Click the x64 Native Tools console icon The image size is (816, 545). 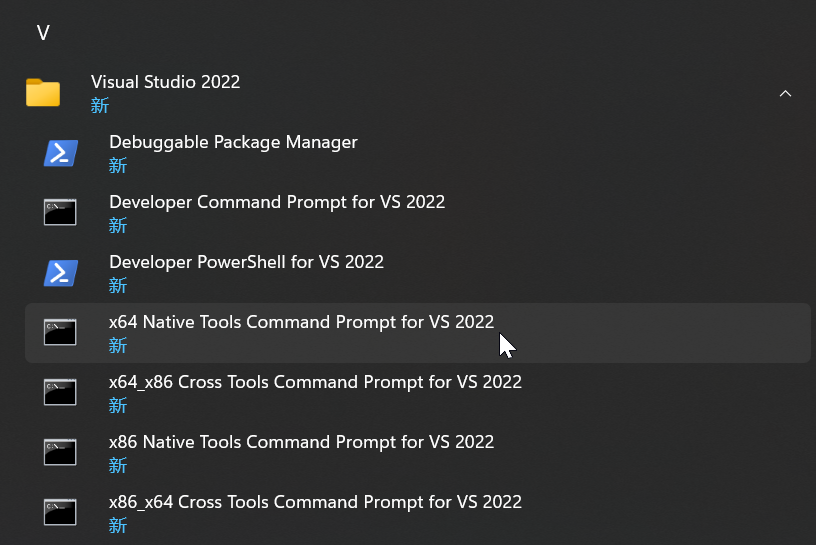pyautogui.click(x=60, y=332)
